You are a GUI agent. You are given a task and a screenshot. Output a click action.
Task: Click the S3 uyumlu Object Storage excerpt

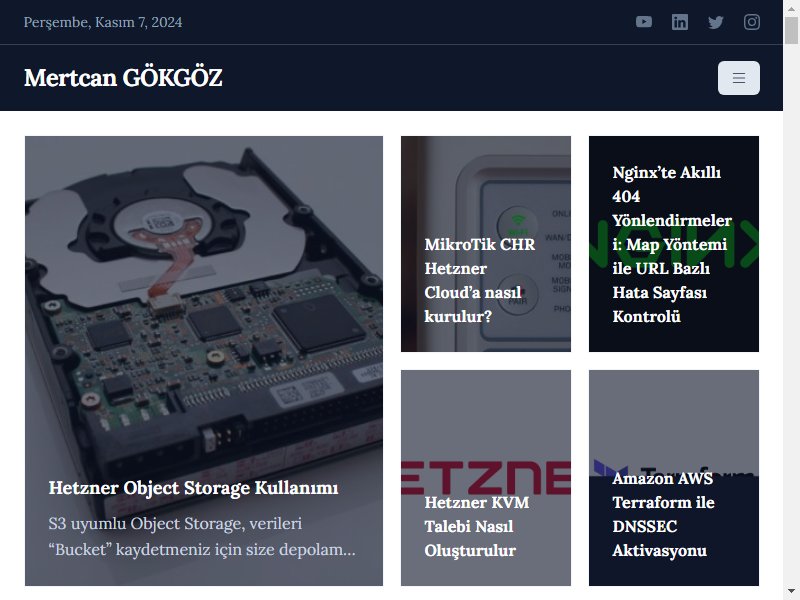202,536
